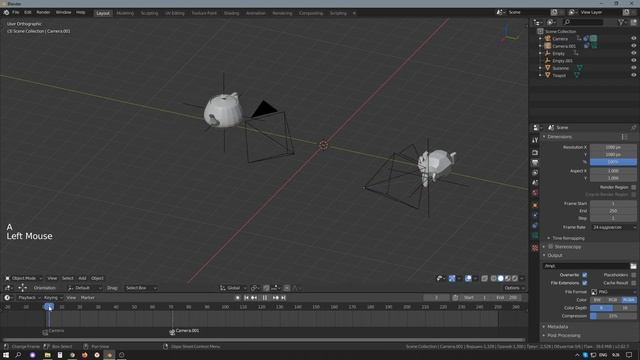The width and height of the screenshot is (640, 360).
Task: Switch to the Animation workspace tab
Action: (x=256, y=13)
